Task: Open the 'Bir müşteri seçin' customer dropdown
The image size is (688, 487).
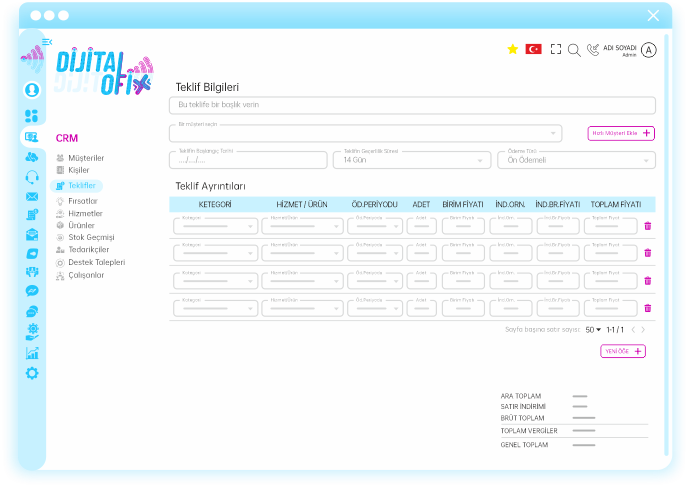Action: click(366, 132)
